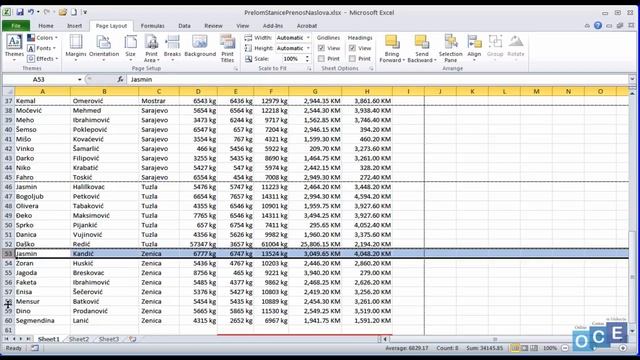Open the Margins menu
The height and width of the screenshot is (360, 640).
click(x=76, y=48)
